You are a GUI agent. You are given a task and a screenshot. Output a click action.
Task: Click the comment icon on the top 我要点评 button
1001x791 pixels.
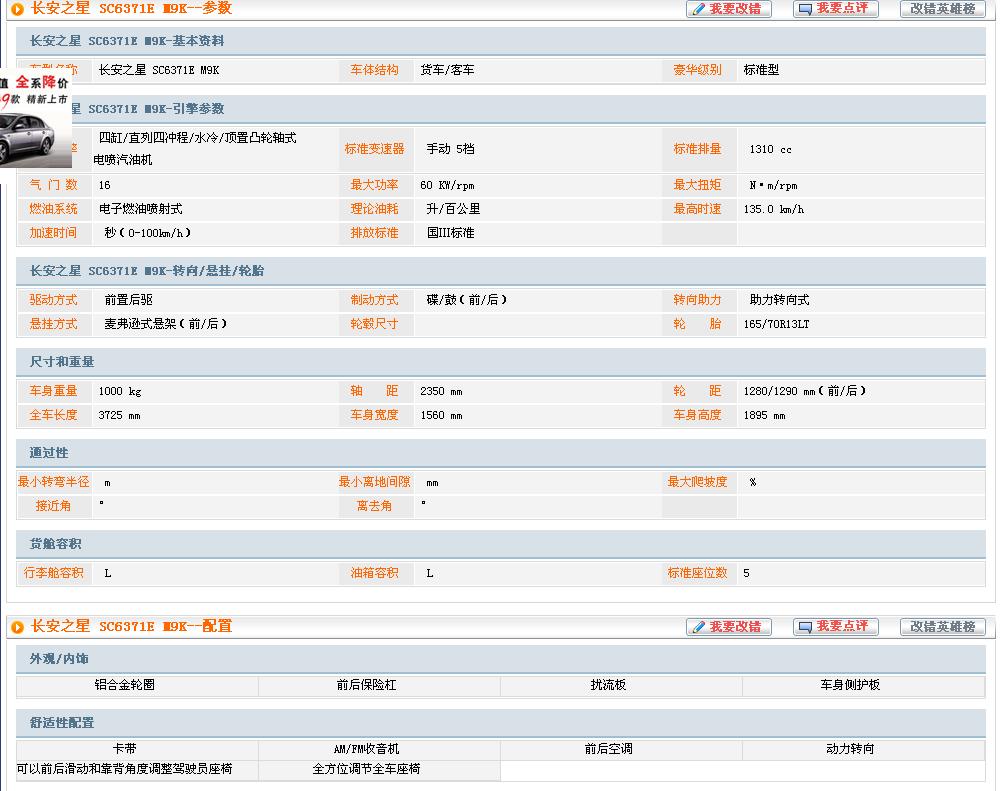(x=805, y=9)
